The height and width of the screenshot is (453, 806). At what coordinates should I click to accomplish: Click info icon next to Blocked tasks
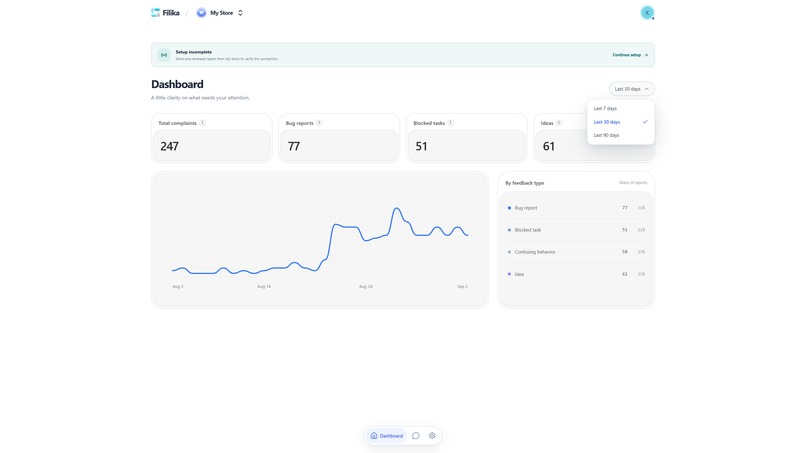pyautogui.click(x=450, y=123)
